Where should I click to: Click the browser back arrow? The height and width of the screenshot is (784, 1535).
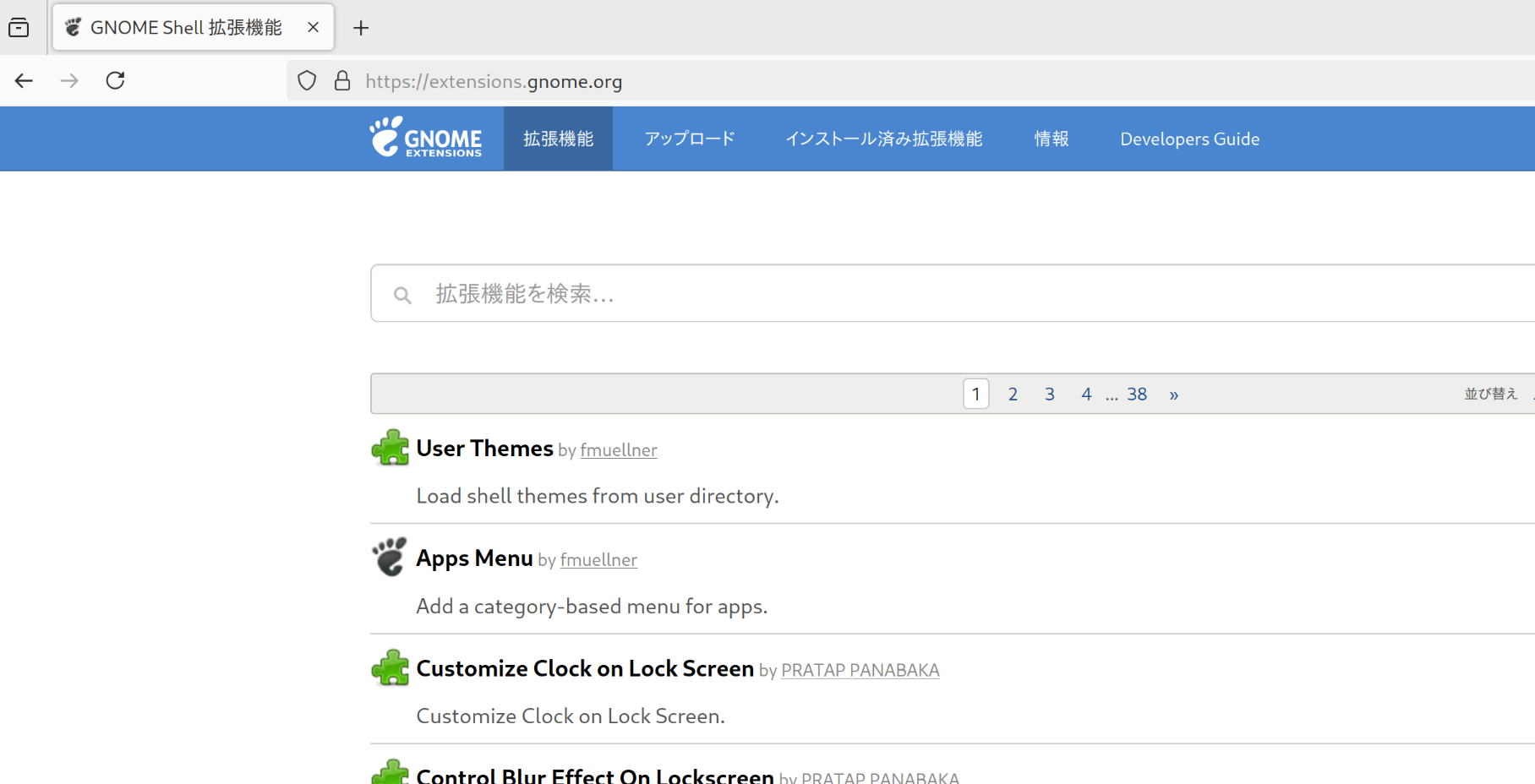click(x=24, y=81)
